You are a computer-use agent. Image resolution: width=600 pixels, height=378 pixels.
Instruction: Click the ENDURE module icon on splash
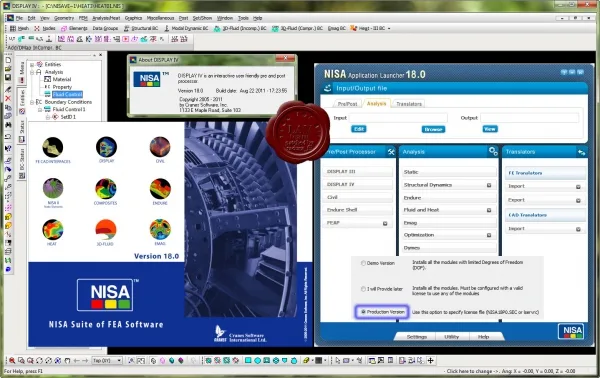pos(160,189)
